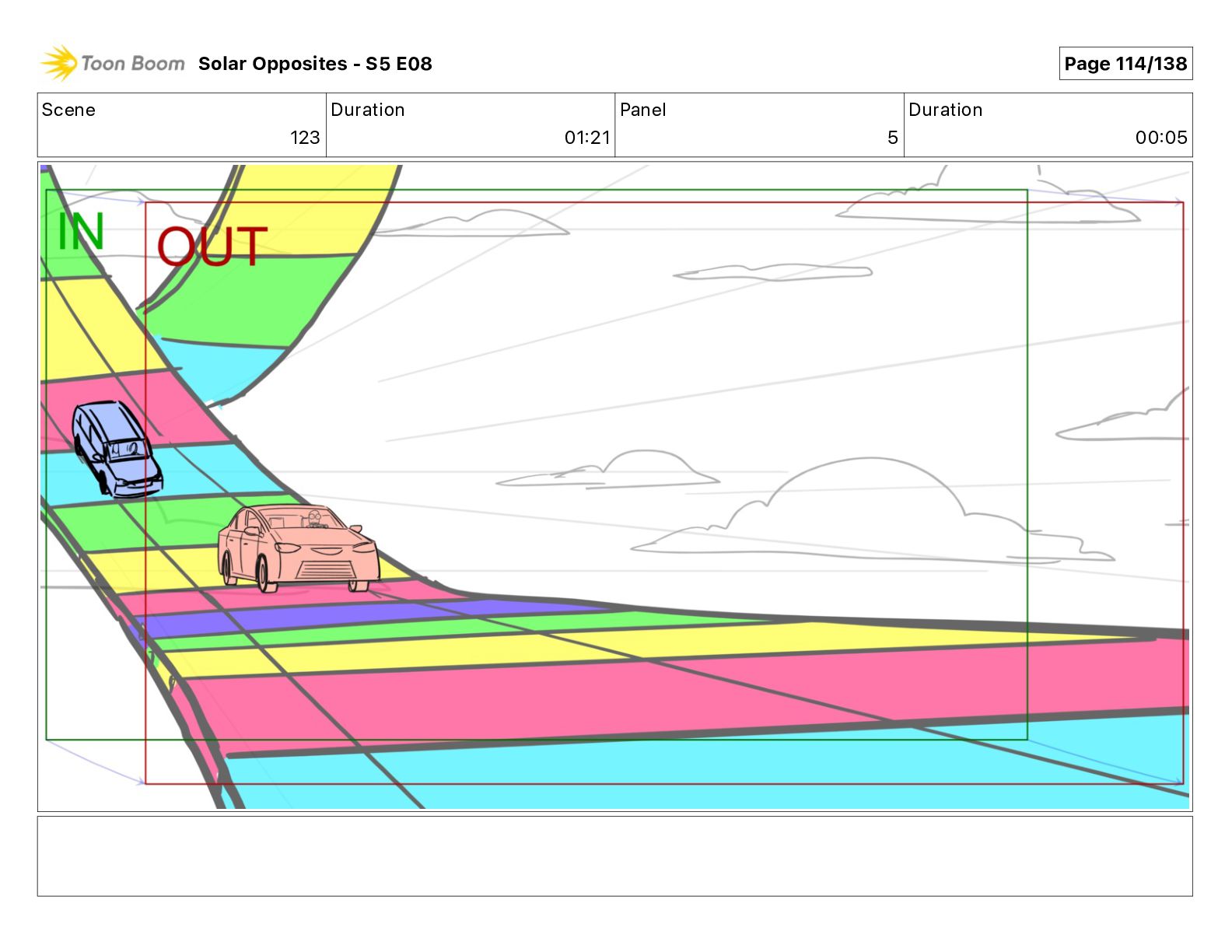
Task: Click the panel duration value '00:05'
Action: coord(1161,138)
